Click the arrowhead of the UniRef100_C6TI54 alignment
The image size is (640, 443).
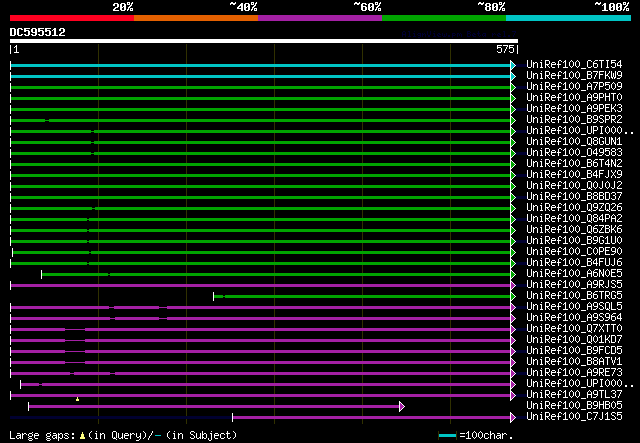click(x=514, y=65)
